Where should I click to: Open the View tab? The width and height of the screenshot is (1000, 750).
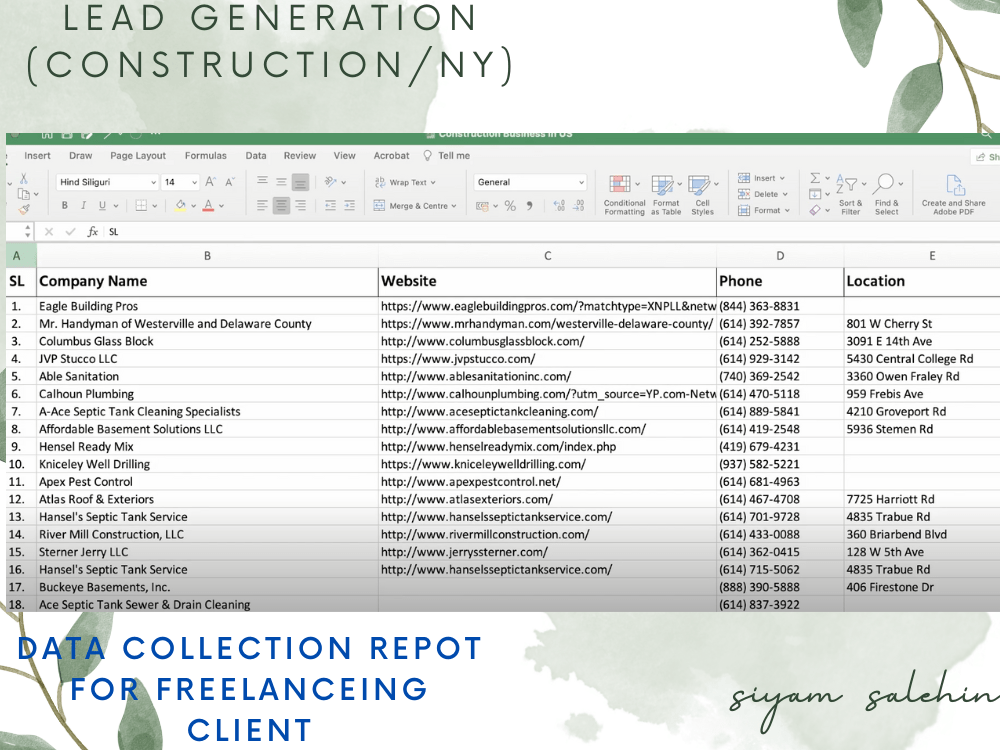[344, 156]
